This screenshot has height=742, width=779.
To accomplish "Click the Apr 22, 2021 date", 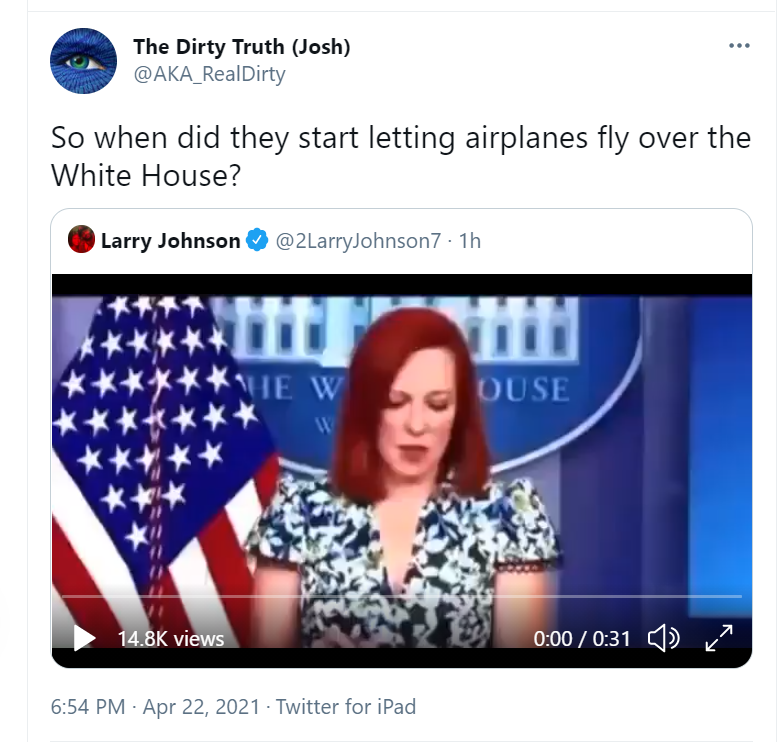I will [x=201, y=706].
